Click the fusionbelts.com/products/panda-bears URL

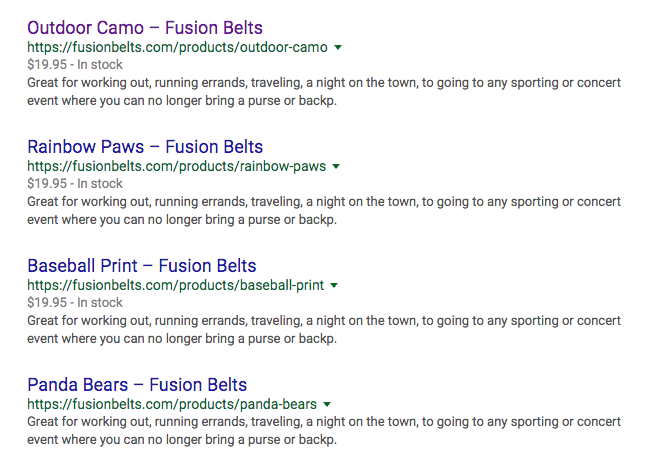(x=172, y=404)
